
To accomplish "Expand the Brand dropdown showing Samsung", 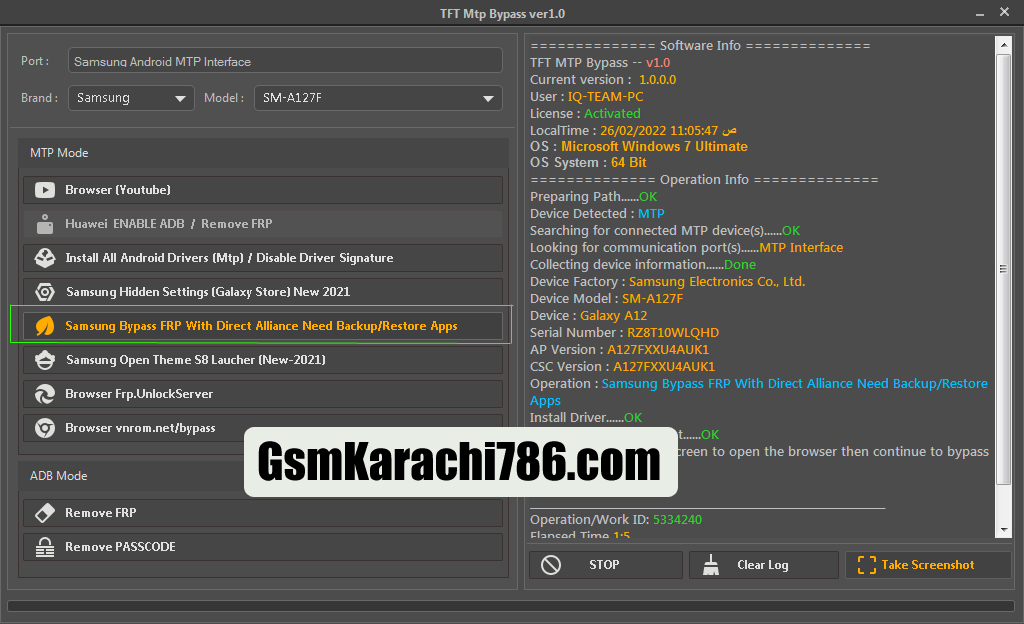I will (x=131, y=98).
